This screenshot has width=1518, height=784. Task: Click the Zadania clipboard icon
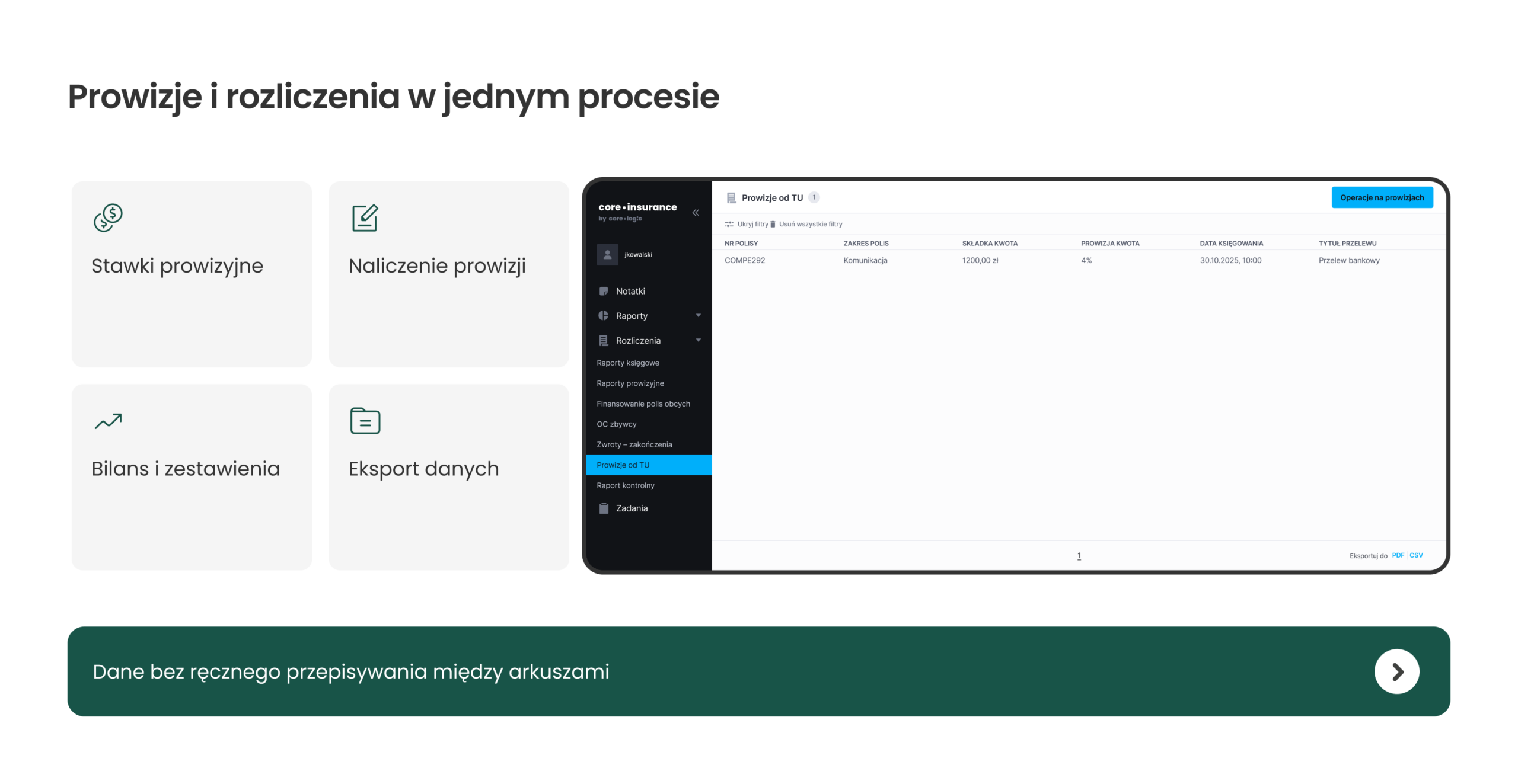604,508
